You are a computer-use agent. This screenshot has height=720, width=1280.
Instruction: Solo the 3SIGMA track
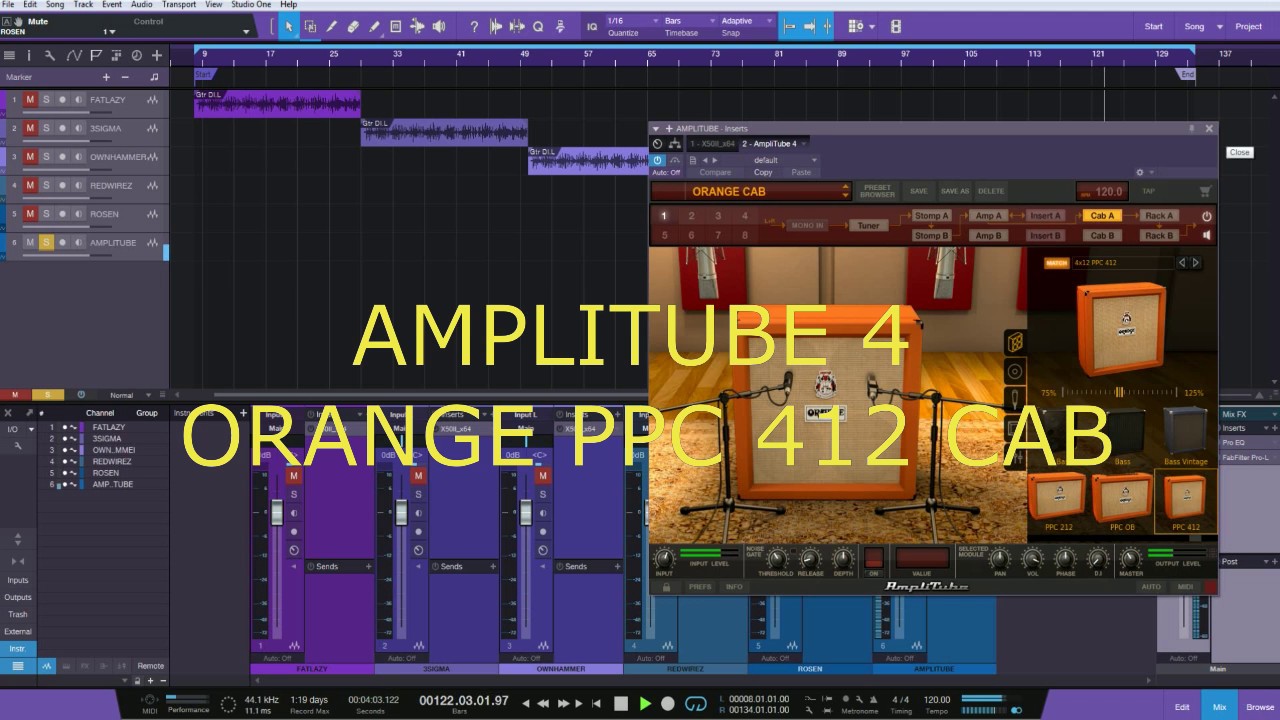(46, 128)
